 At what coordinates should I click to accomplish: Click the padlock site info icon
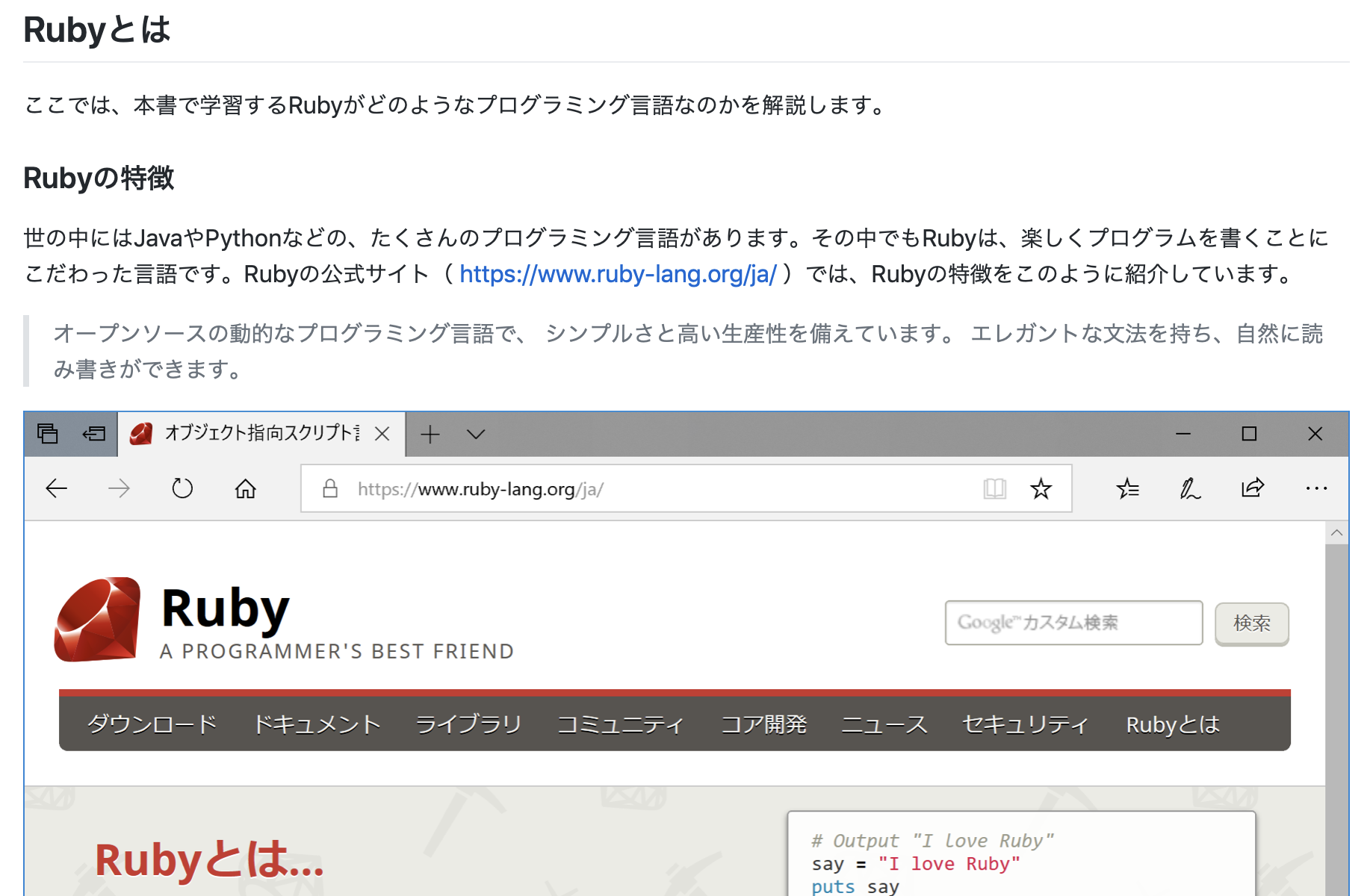330,489
